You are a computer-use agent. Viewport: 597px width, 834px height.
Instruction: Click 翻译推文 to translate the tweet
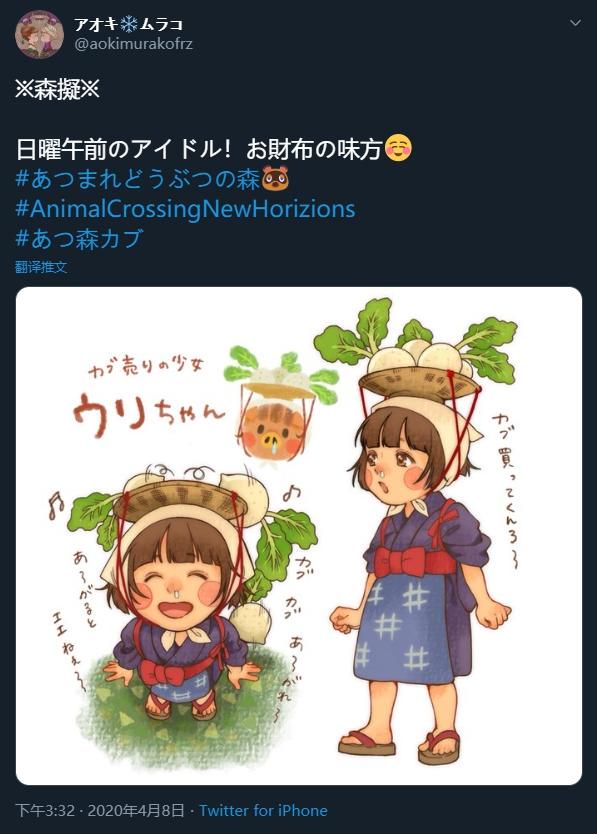(x=41, y=267)
